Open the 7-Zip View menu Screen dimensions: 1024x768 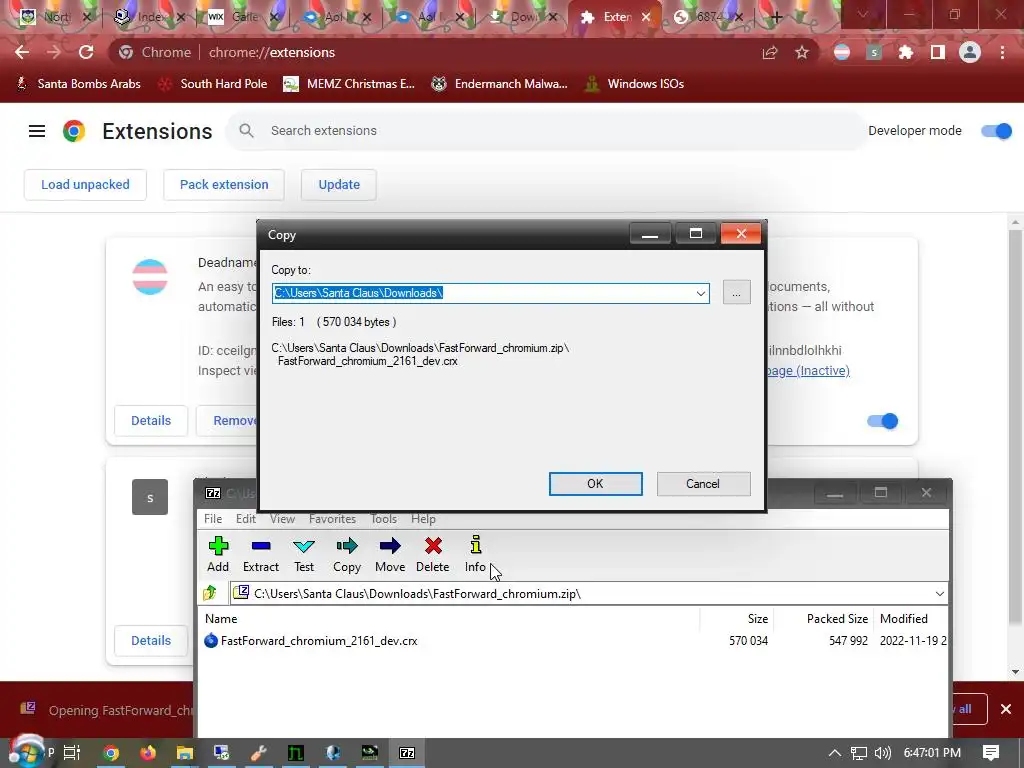coord(282,519)
